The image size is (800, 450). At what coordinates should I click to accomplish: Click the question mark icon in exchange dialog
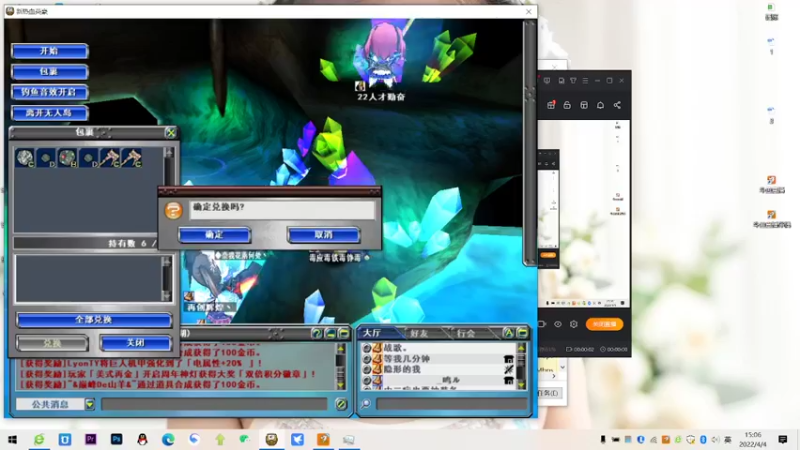click(x=173, y=210)
